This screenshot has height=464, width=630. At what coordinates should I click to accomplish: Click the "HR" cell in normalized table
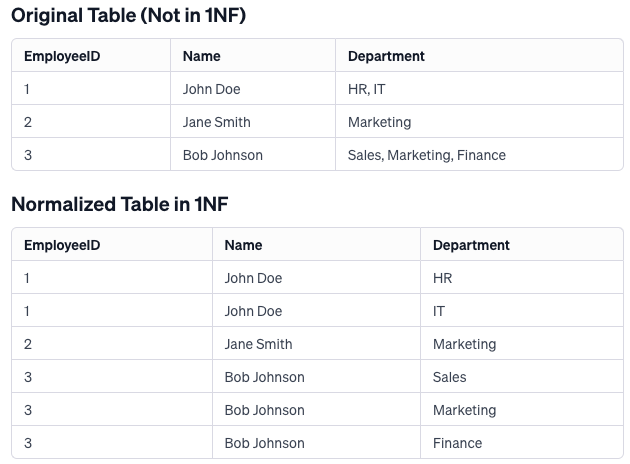[x=442, y=278]
